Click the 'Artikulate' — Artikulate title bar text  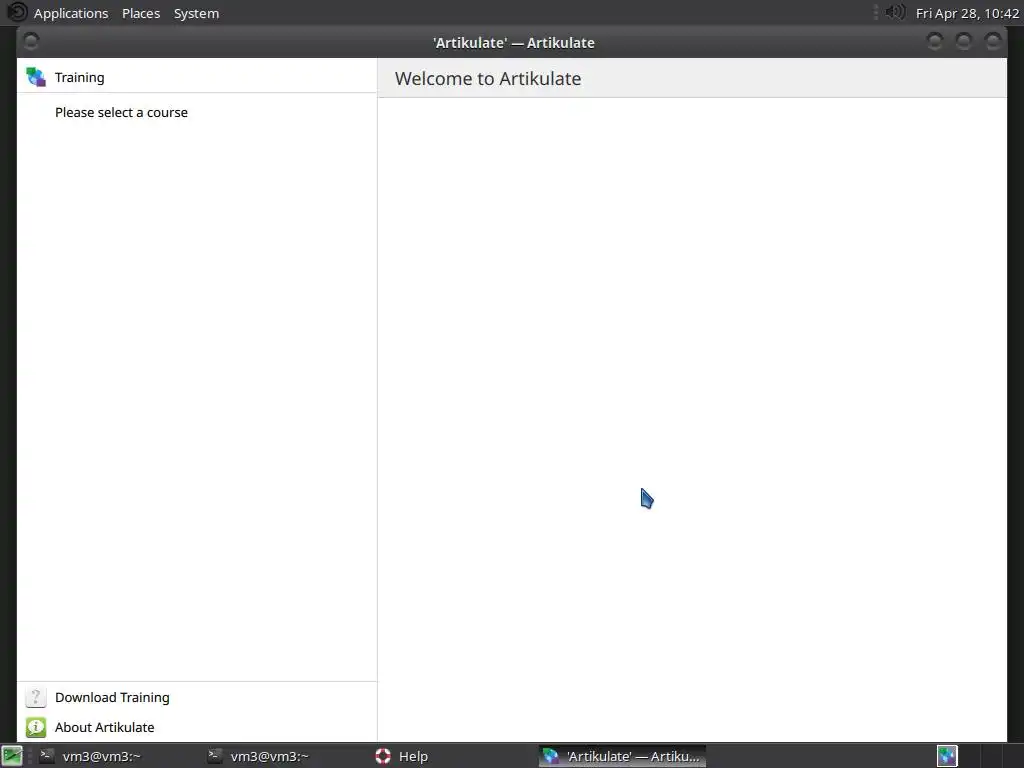coord(514,42)
